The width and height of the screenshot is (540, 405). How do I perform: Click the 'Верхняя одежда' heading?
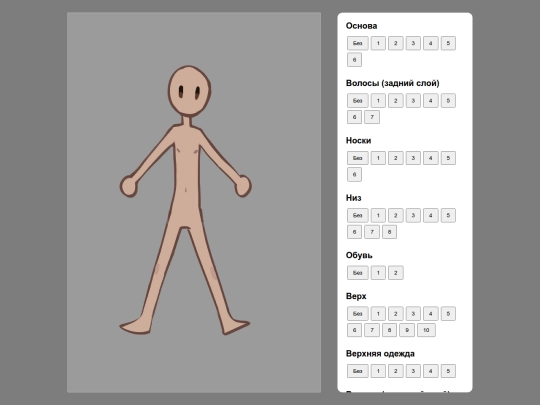(380, 354)
